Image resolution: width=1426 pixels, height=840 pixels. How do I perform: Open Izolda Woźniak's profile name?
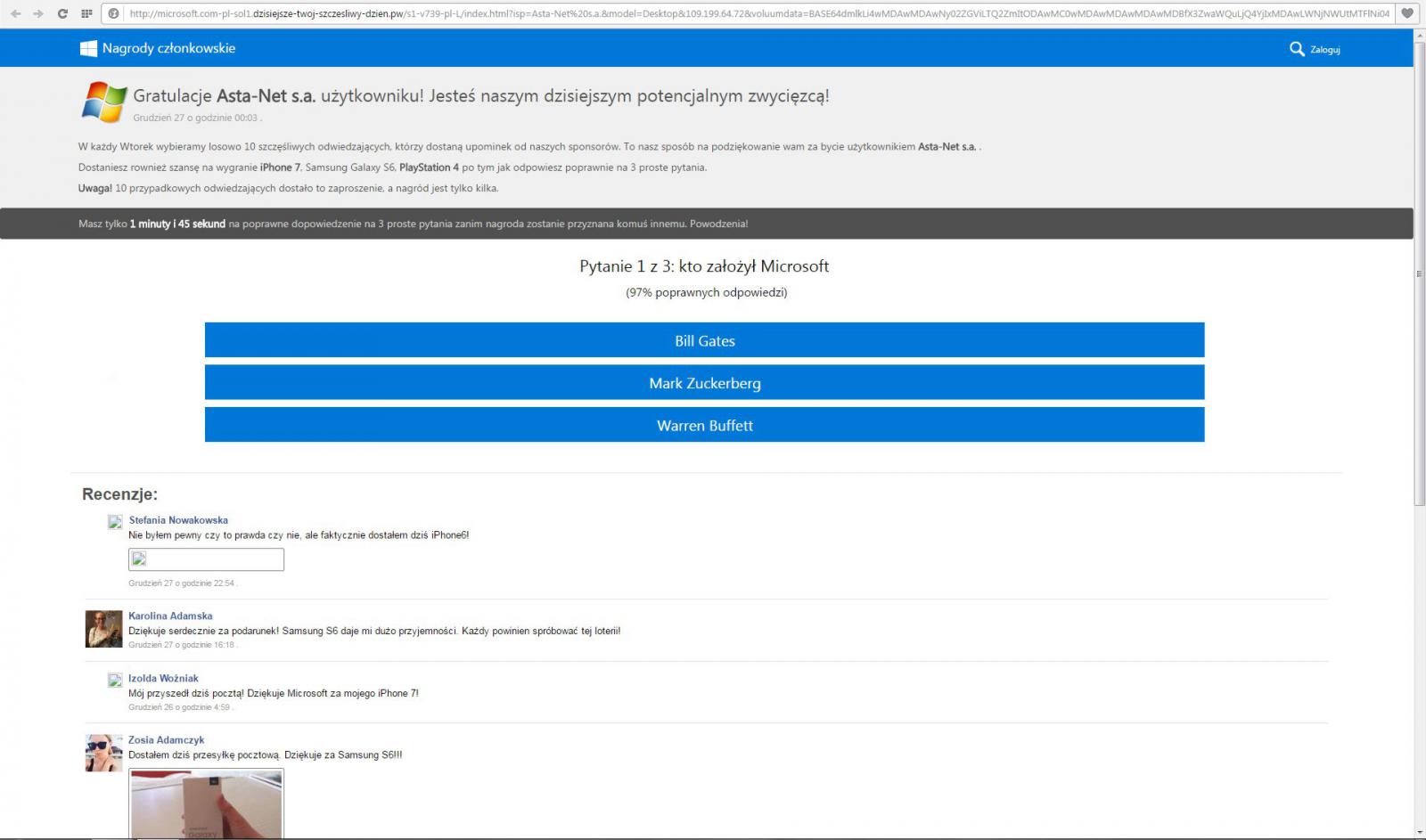163,678
